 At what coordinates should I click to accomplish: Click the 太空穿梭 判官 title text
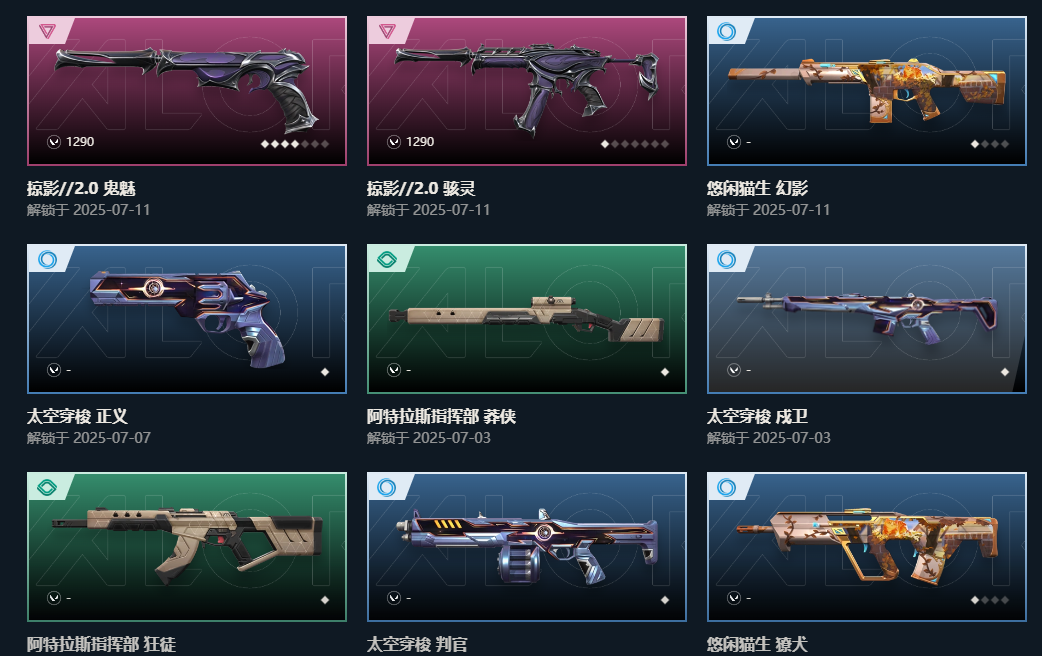[417, 644]
